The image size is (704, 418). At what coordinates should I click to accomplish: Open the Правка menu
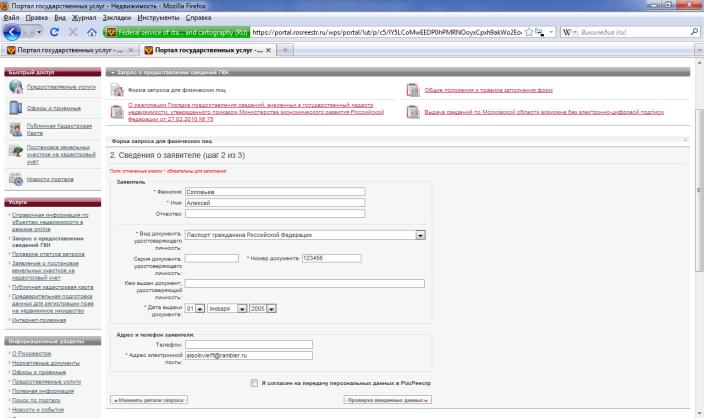37,18
